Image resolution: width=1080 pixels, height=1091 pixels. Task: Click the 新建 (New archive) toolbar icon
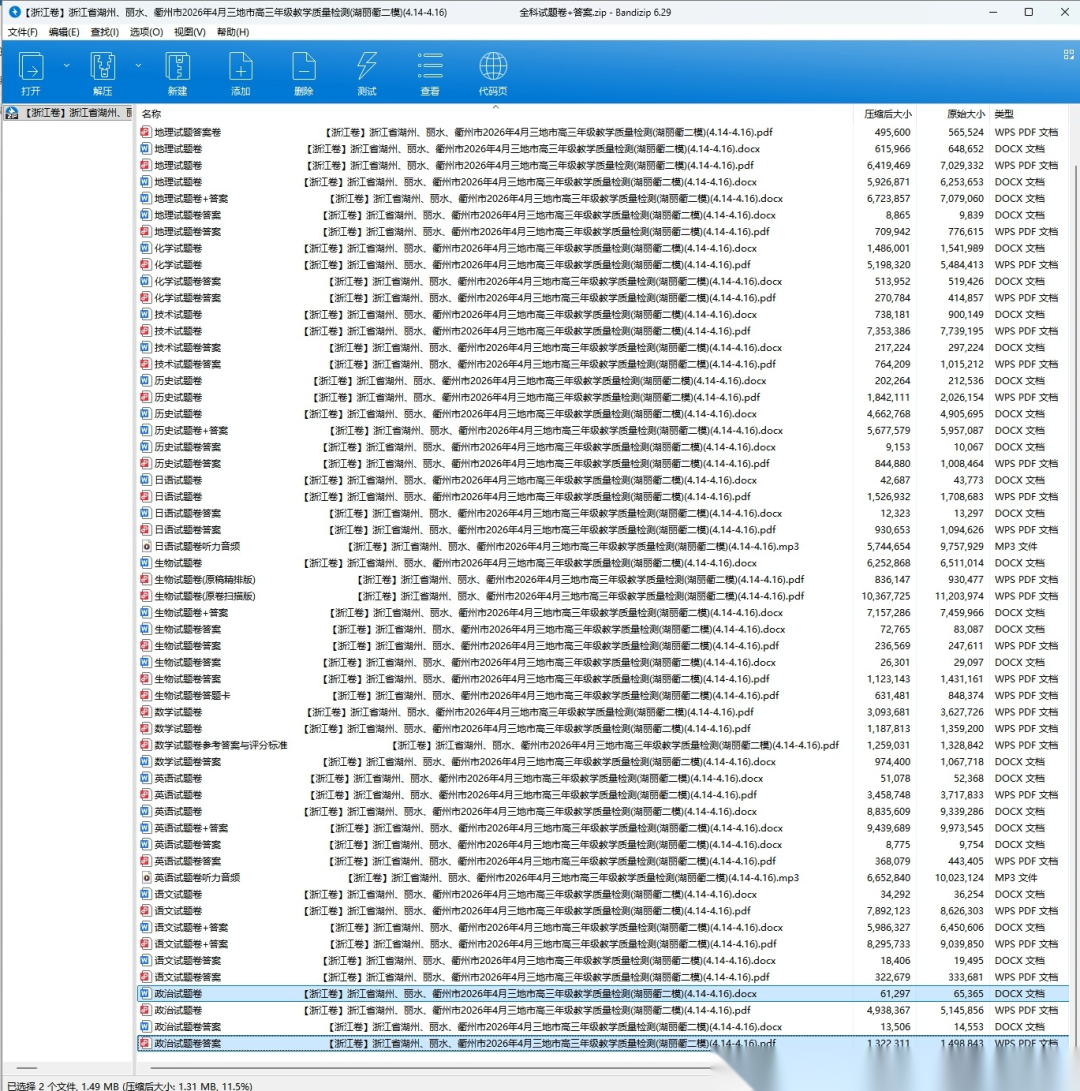click(177, 67)
